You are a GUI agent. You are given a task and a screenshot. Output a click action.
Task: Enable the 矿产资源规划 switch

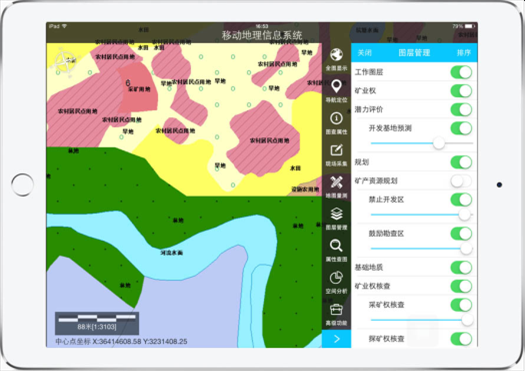[461, 181]
